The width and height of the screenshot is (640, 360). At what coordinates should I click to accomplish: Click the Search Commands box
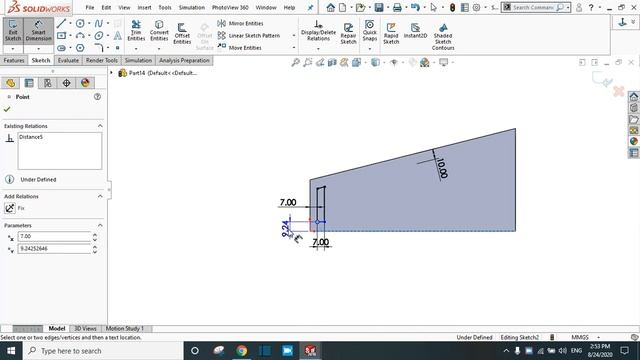(533, 8)
